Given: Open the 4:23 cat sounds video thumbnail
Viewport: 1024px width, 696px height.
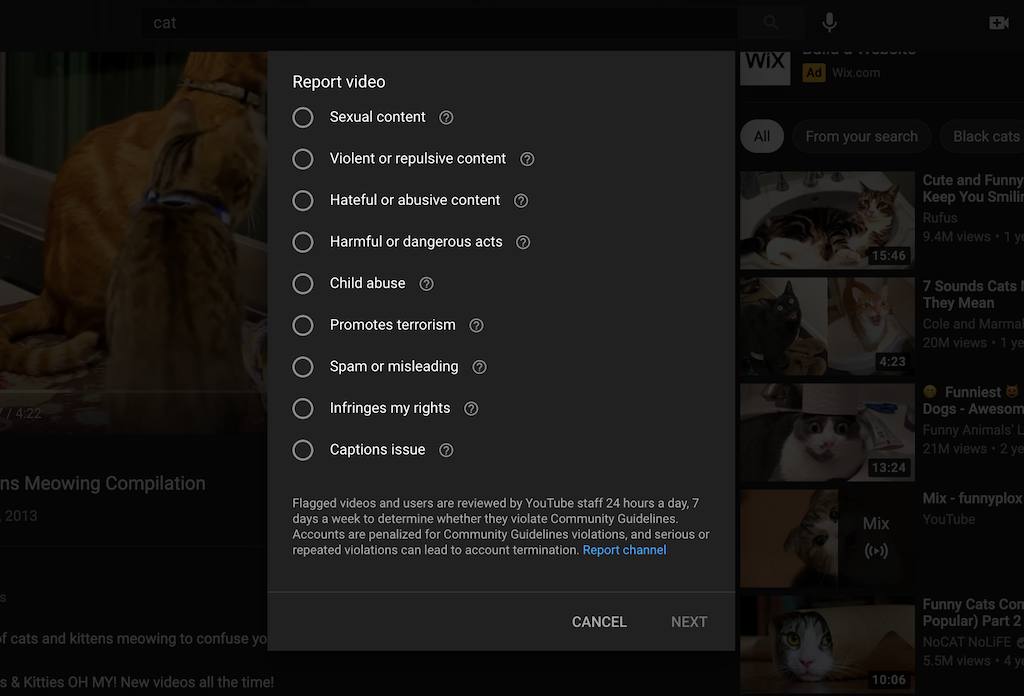Looking at the screenshot, I should [827, 326].
